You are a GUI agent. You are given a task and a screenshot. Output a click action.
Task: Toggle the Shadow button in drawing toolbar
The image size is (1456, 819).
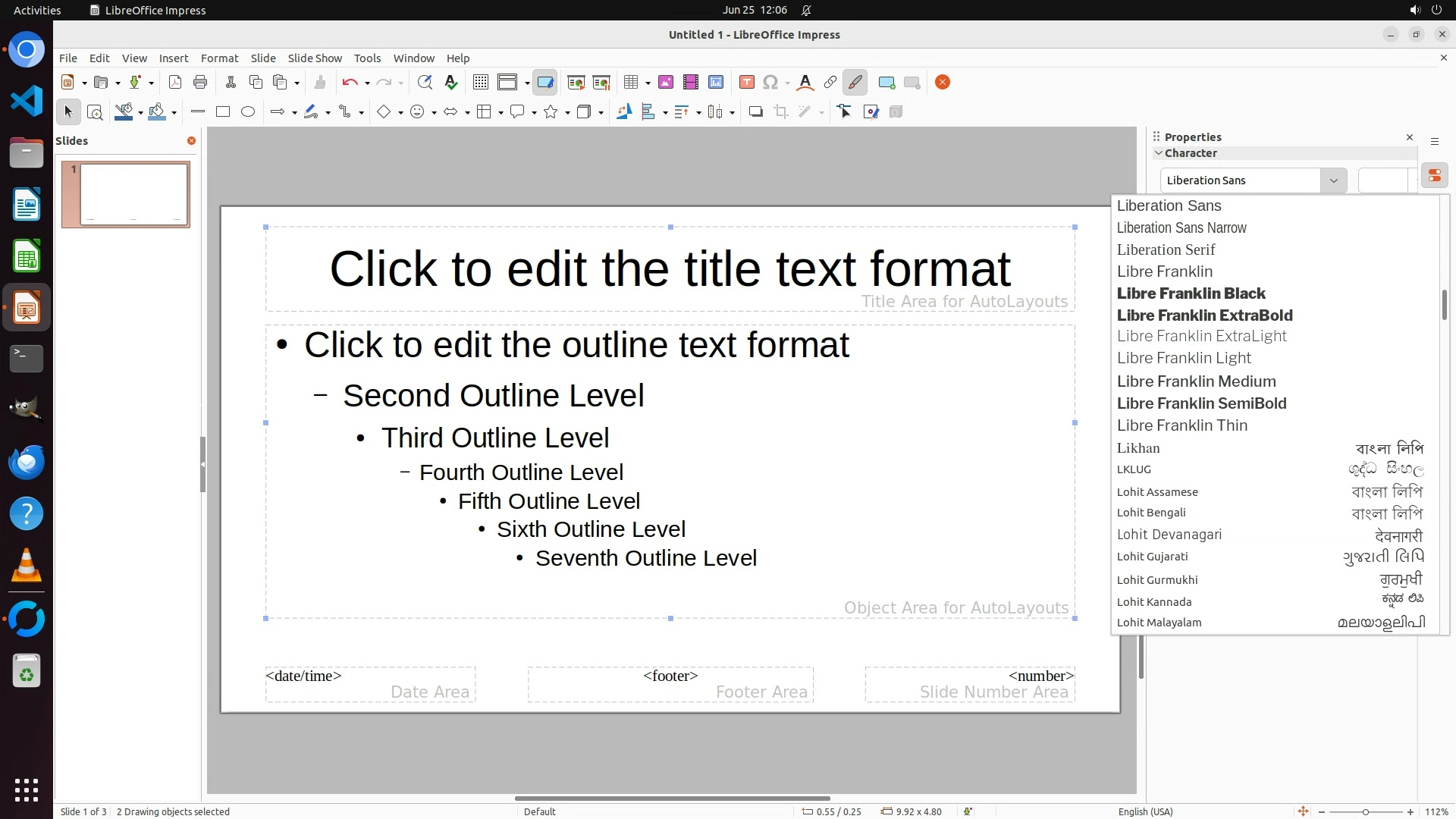tap(755, 112)
